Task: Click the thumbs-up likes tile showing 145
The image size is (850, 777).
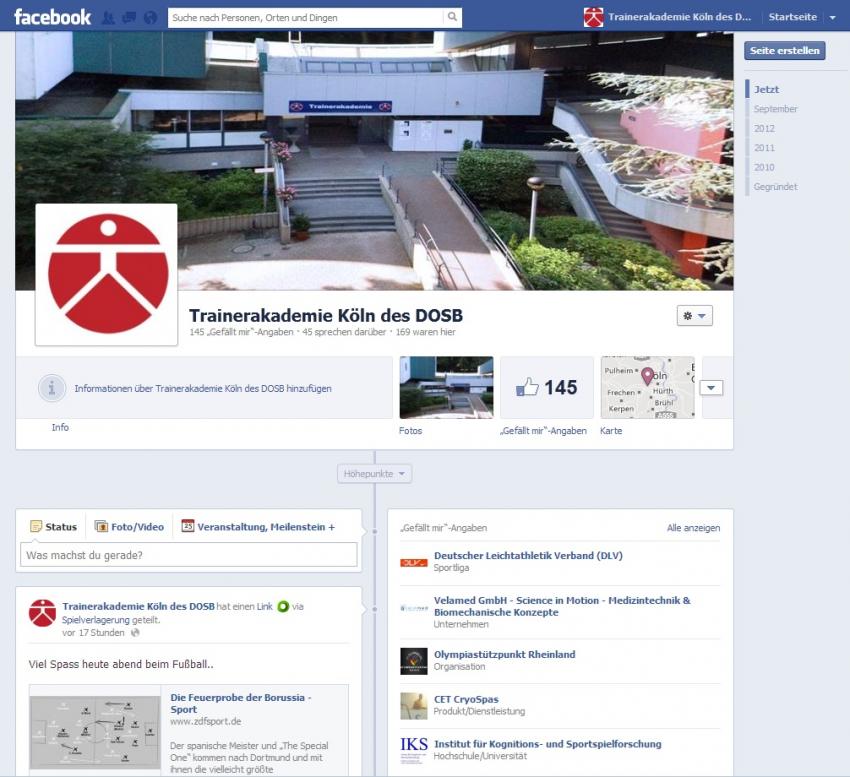Action: tap(546, 388)
